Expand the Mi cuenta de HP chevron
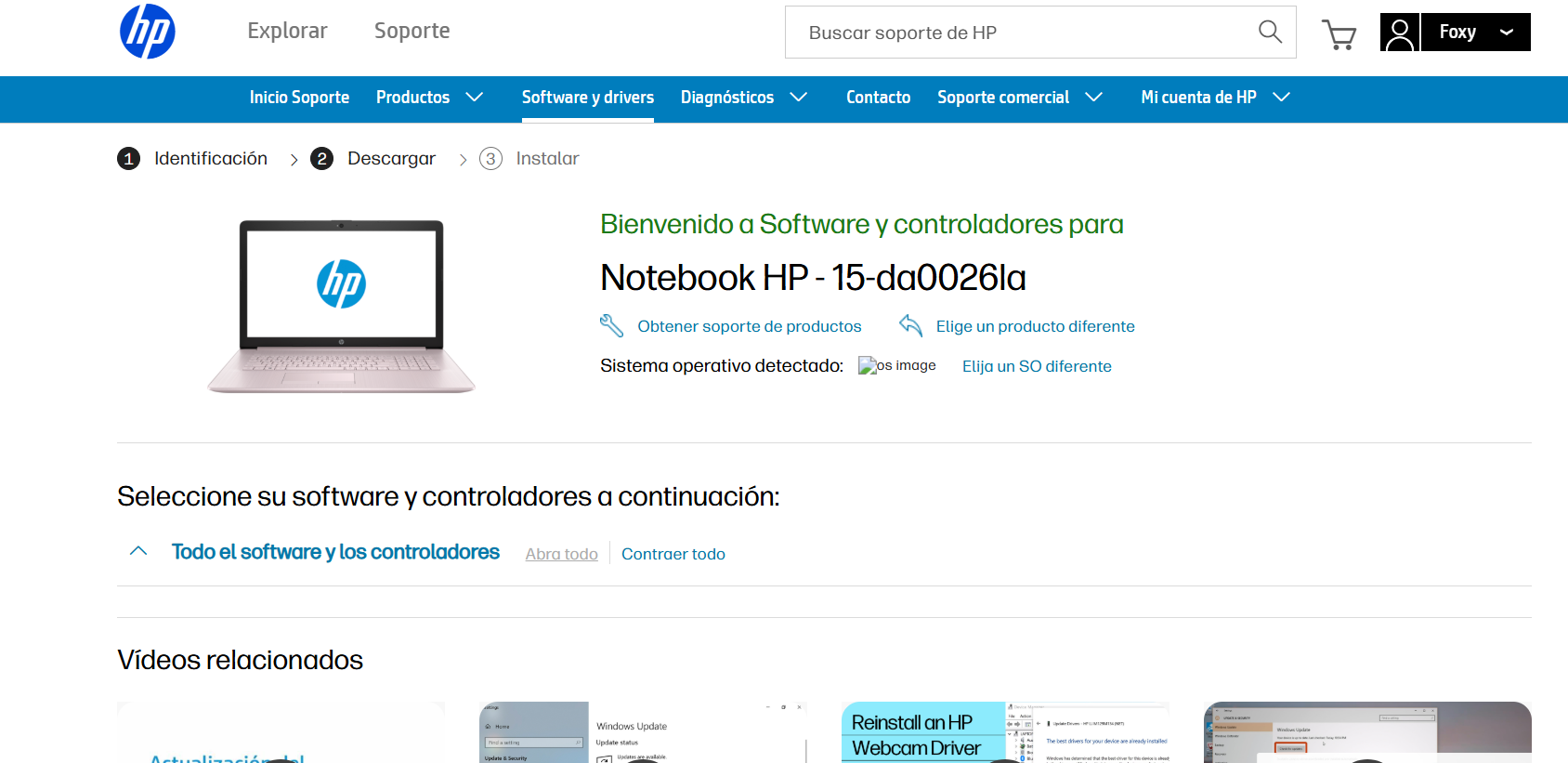1568x763 pixels. pos(1282,97)
